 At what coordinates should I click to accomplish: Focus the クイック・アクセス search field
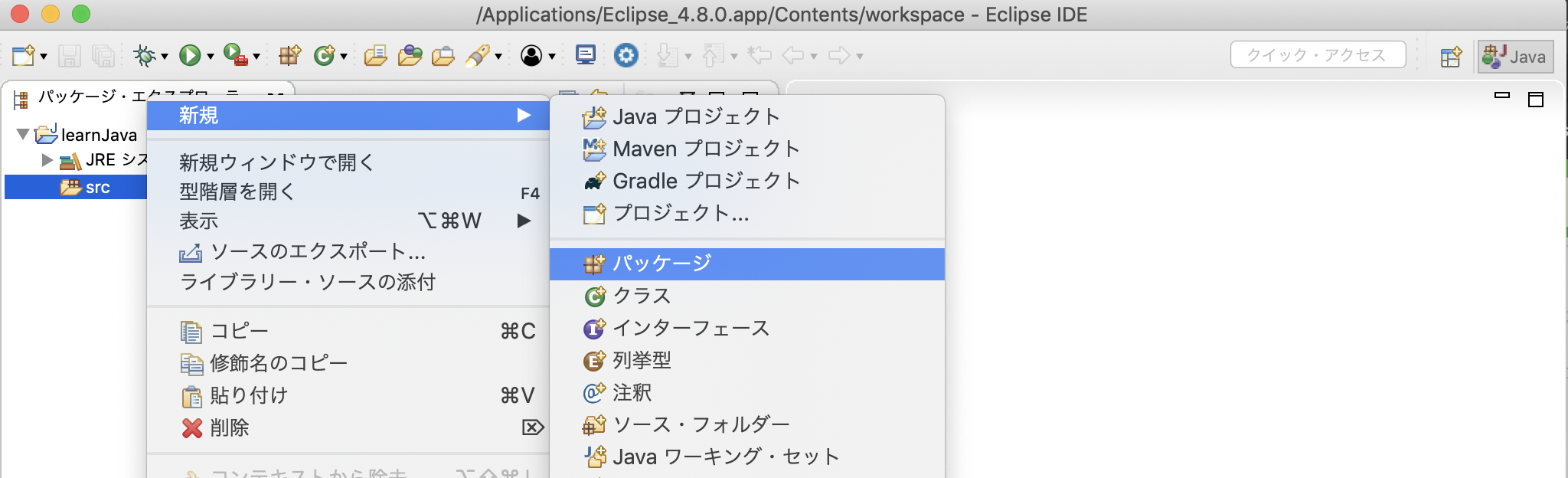tap(1318, 55)
